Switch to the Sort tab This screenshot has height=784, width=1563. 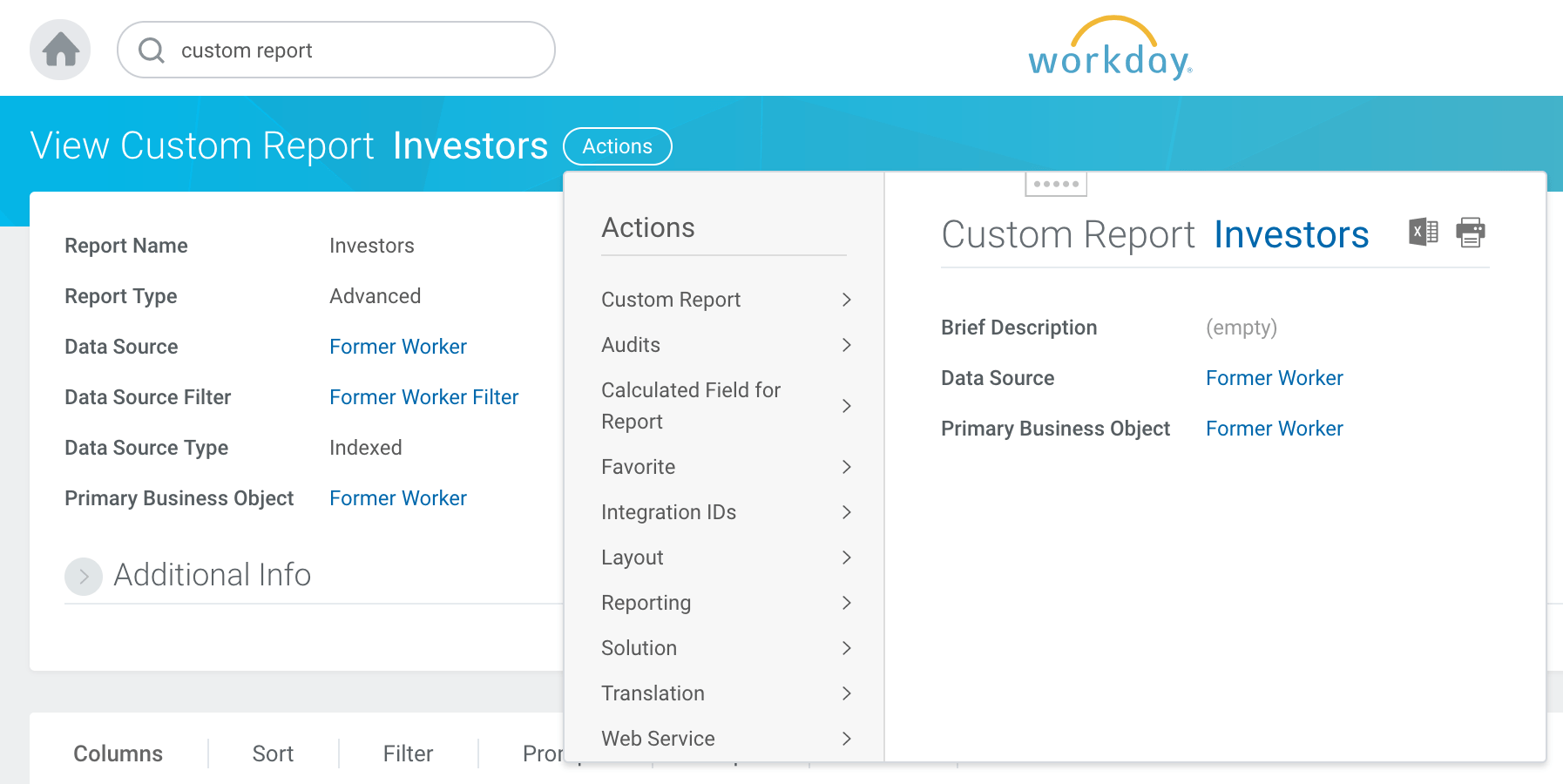point(273,754)
